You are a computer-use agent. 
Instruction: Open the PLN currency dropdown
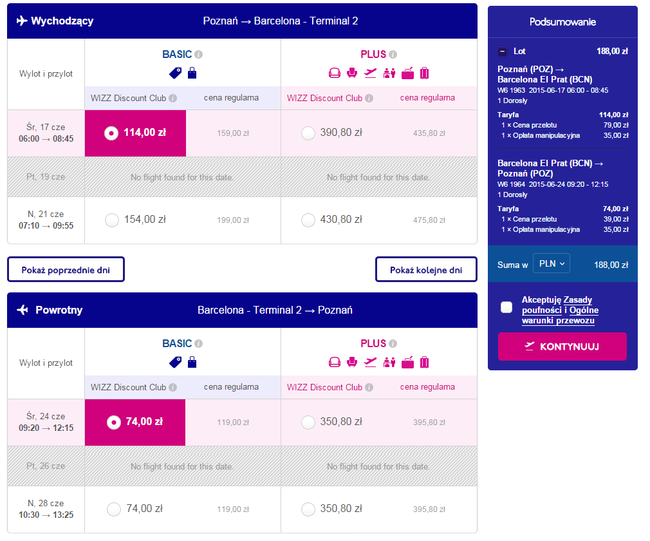(550, 264)
